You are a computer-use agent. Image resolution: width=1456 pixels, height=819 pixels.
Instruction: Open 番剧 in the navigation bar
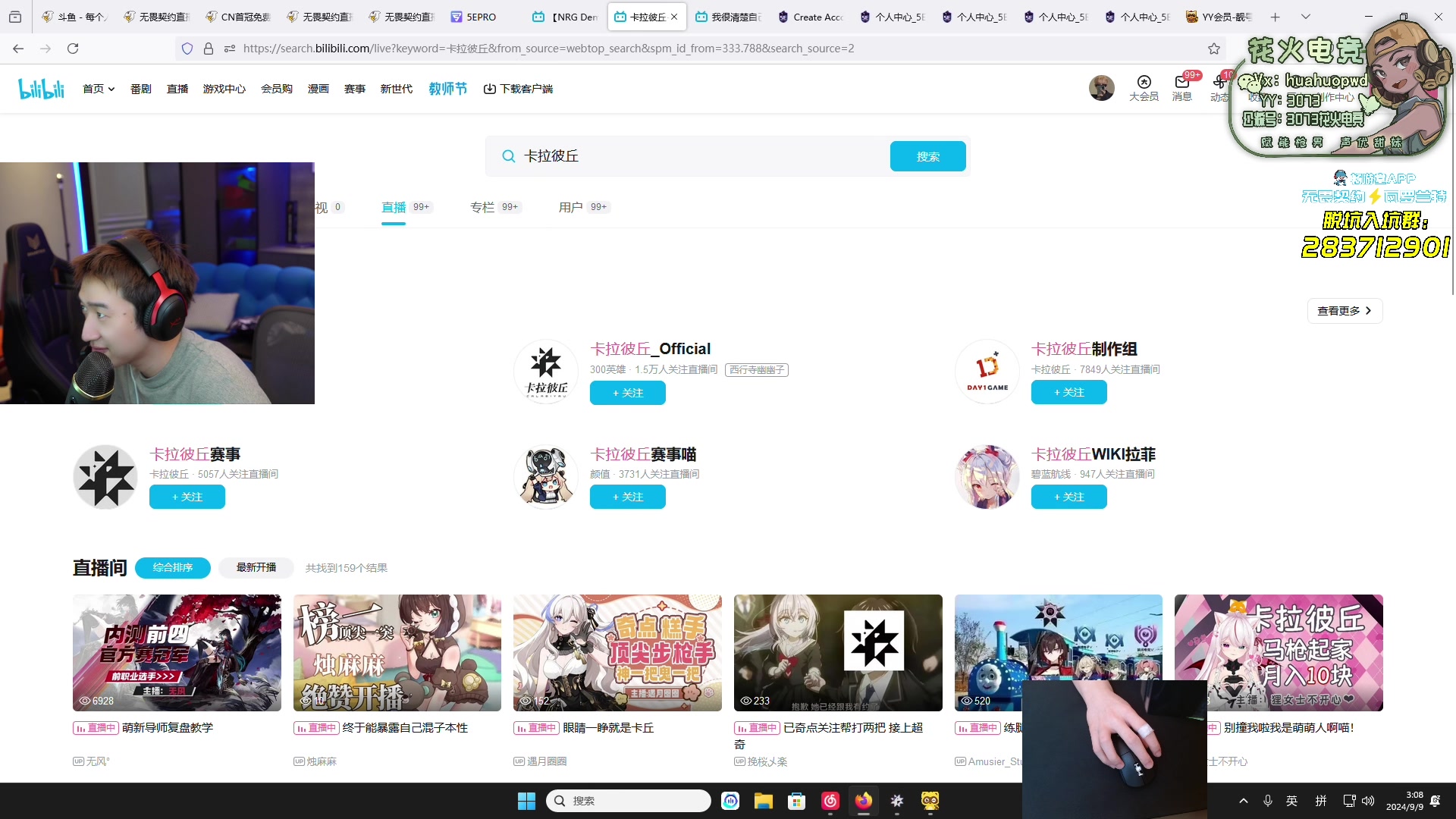pyautogui.click(x=141, y=89)
